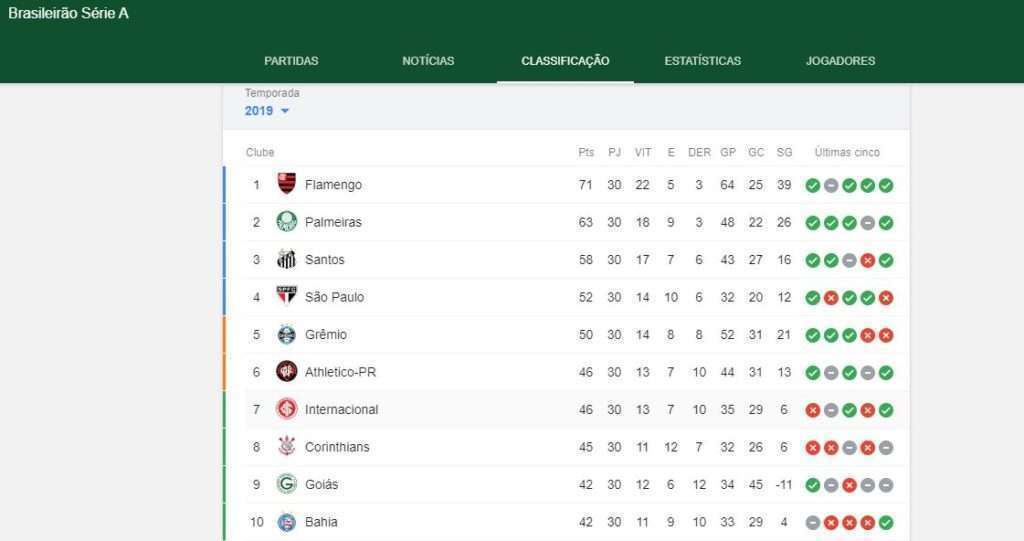
Task: Select the Estatísticas tab
Action: pyautogui.click(x=703, y=61)
